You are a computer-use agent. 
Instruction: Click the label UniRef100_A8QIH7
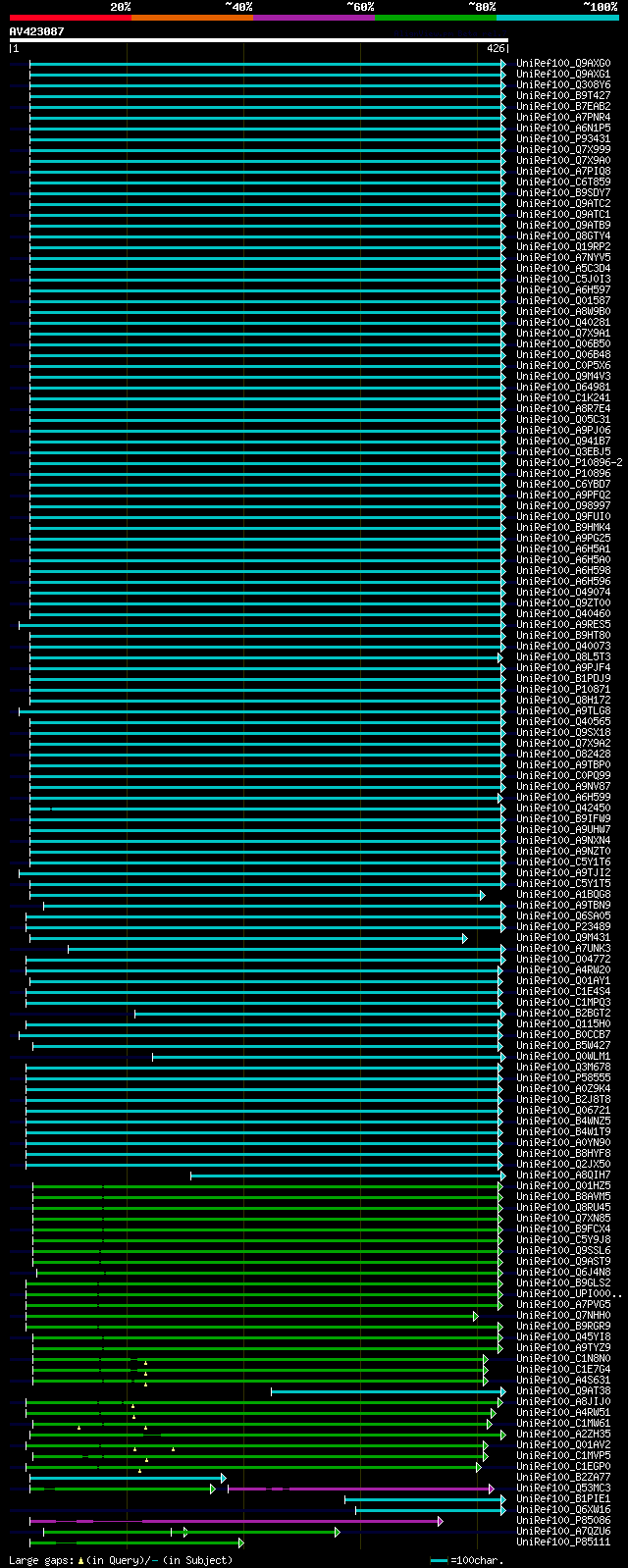tap(563, 1176)
